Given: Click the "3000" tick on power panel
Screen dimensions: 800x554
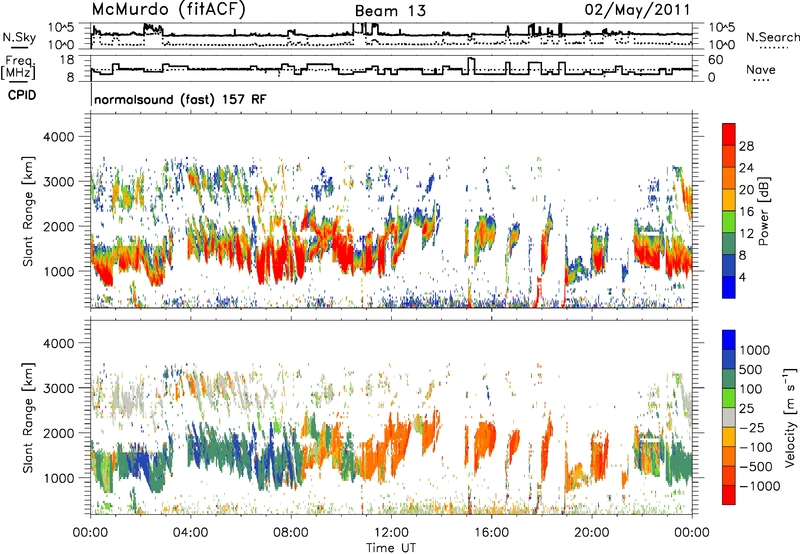Looking at the screenshot, I should click(58, 182).
